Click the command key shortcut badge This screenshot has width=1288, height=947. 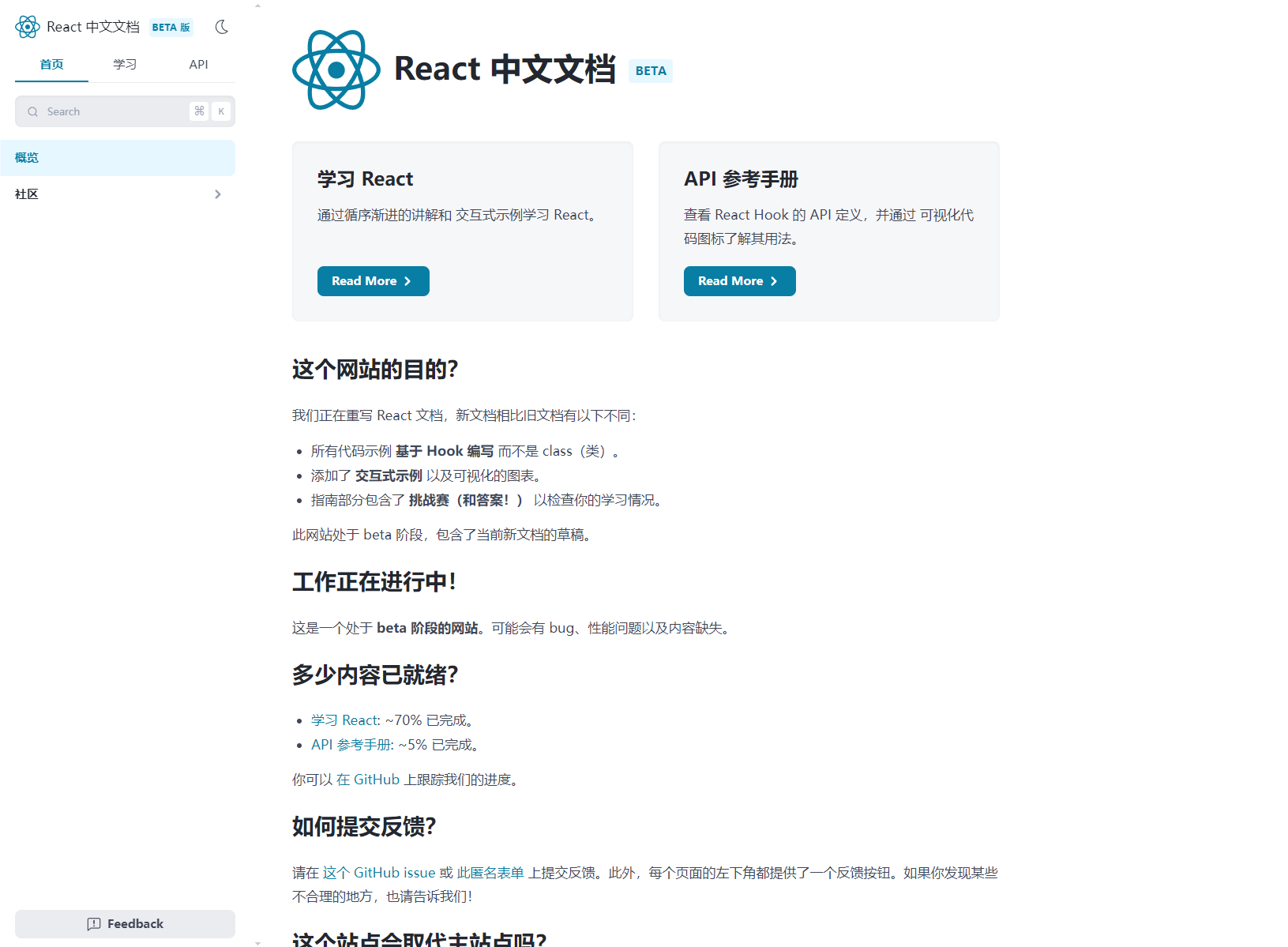pyautogui.click(x=199, y=111)
